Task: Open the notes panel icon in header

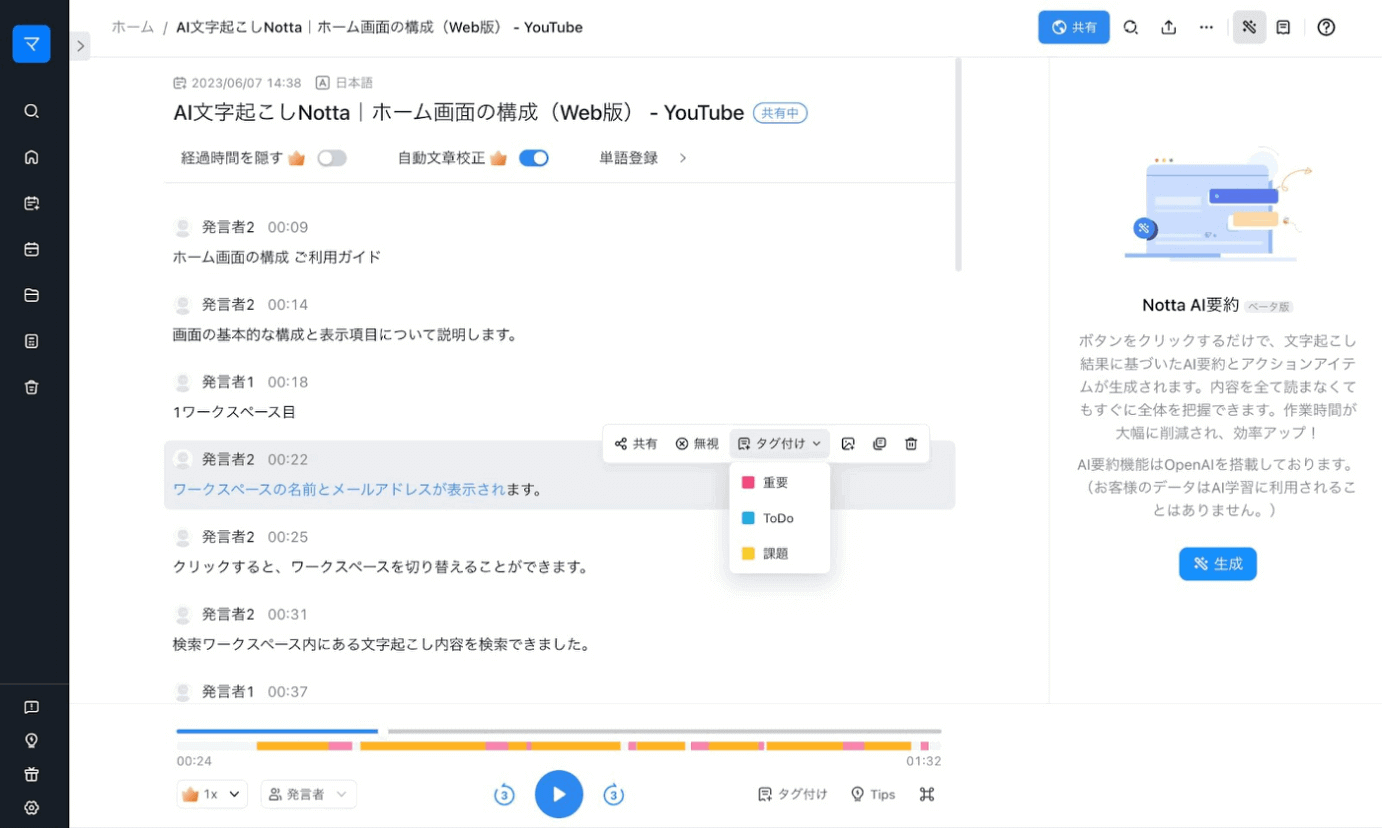Action: click(x=1283, y=28)
